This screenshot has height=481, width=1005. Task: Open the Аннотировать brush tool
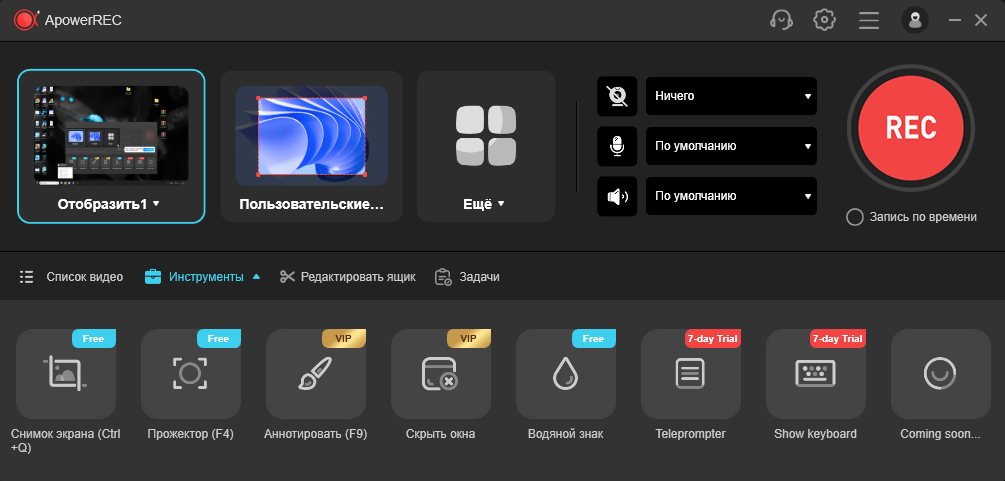click(316, 374)
